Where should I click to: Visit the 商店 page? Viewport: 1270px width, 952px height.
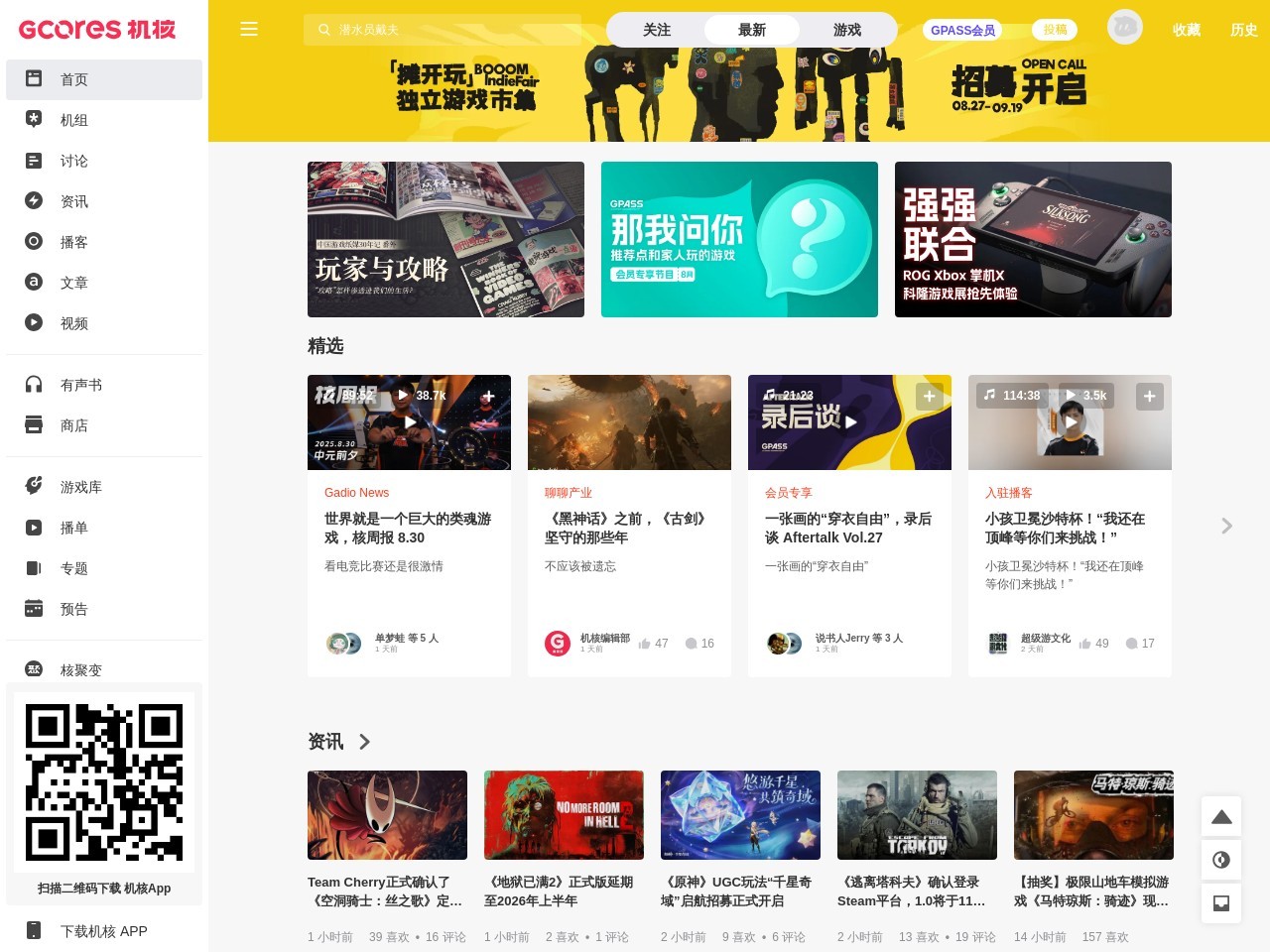[104, 425]
